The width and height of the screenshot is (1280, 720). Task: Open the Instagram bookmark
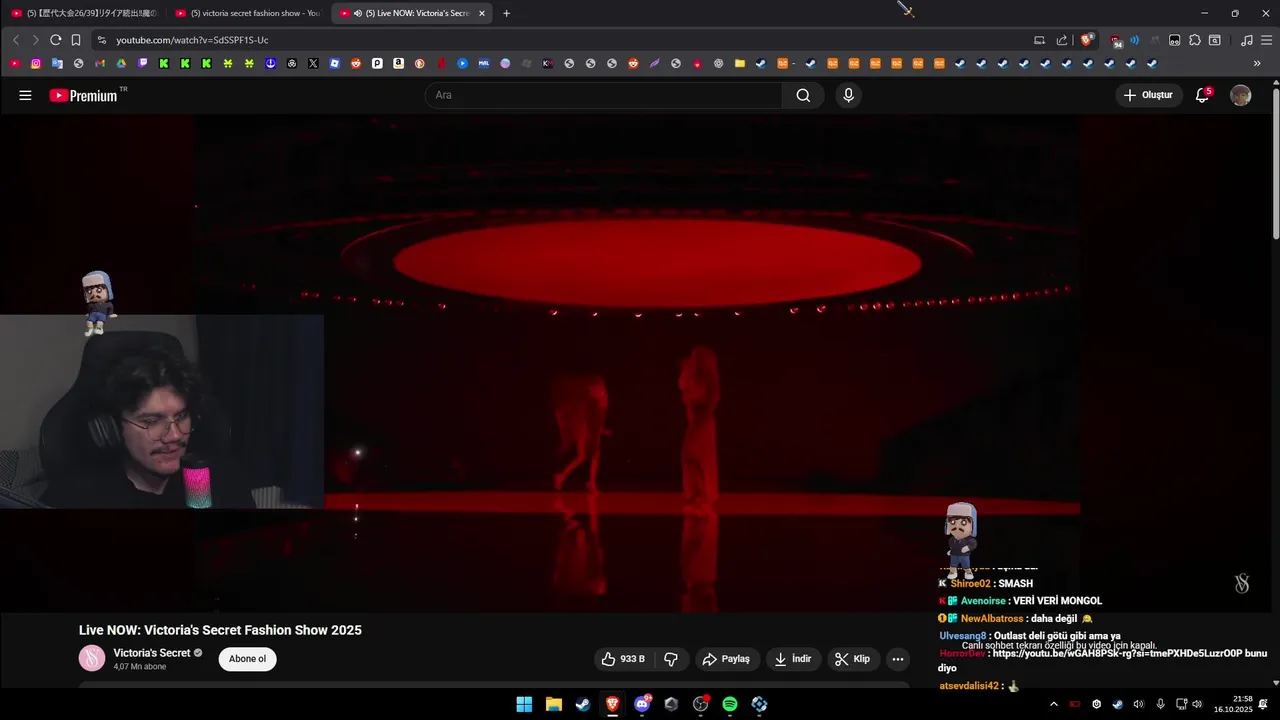coord(36,63)
